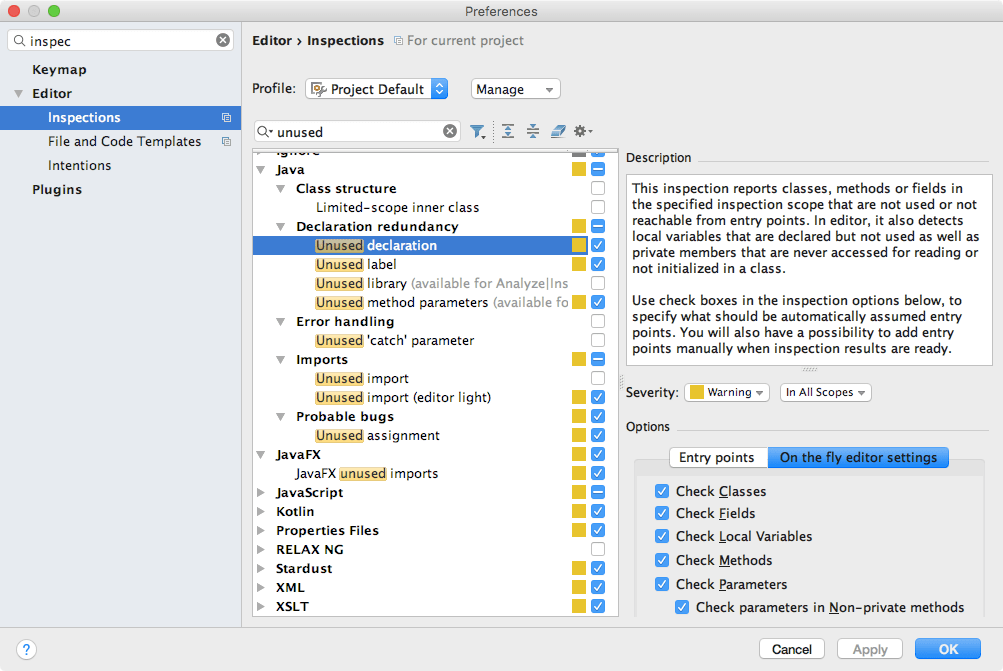
Task: Open the Manage profiles menu
Action: pos(515,89)
